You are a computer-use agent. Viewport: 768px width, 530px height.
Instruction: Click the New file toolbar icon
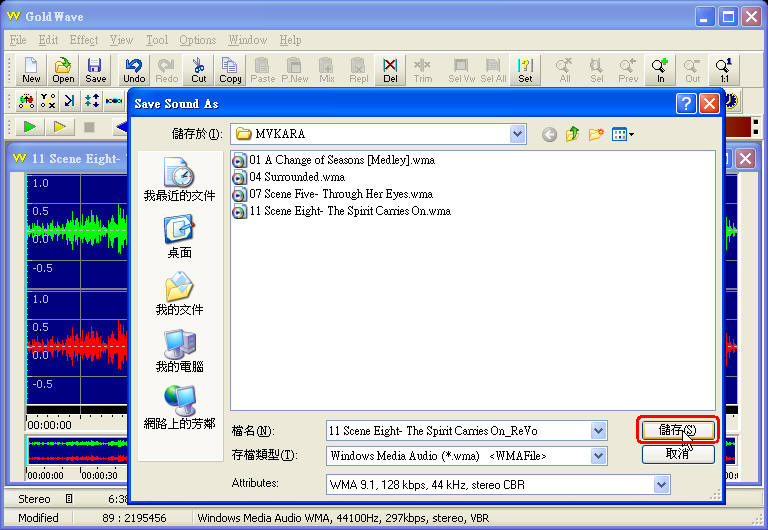pyautogui.click(x=31, y=70)
